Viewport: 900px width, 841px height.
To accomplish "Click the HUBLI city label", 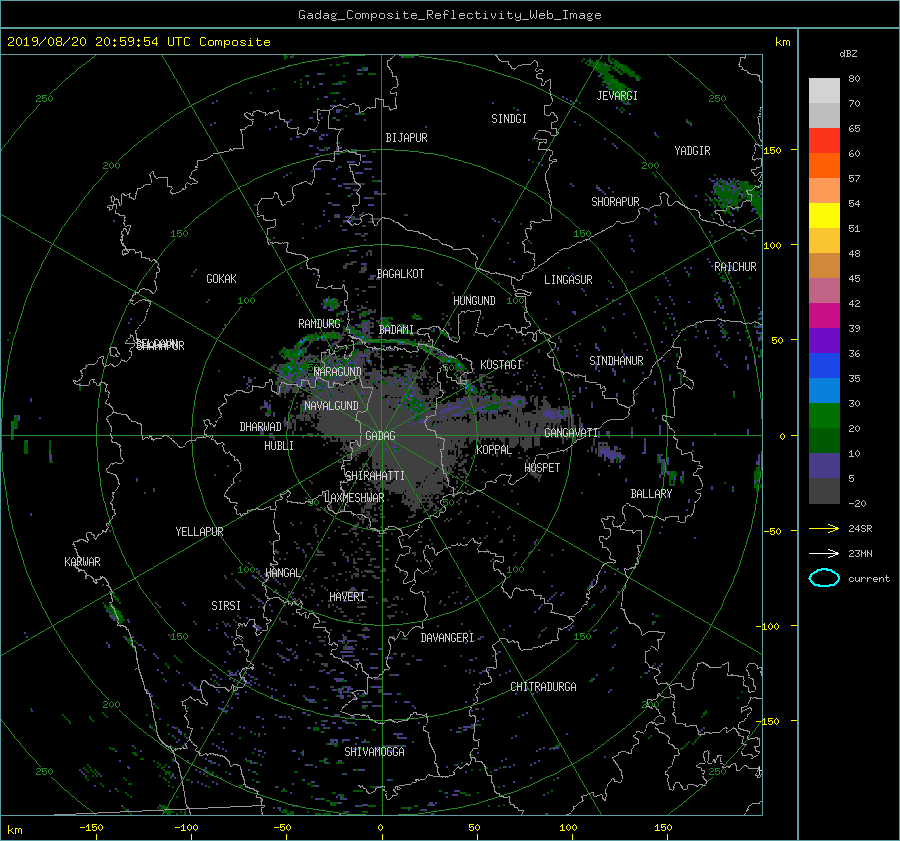I will click(x=279, y=445).
